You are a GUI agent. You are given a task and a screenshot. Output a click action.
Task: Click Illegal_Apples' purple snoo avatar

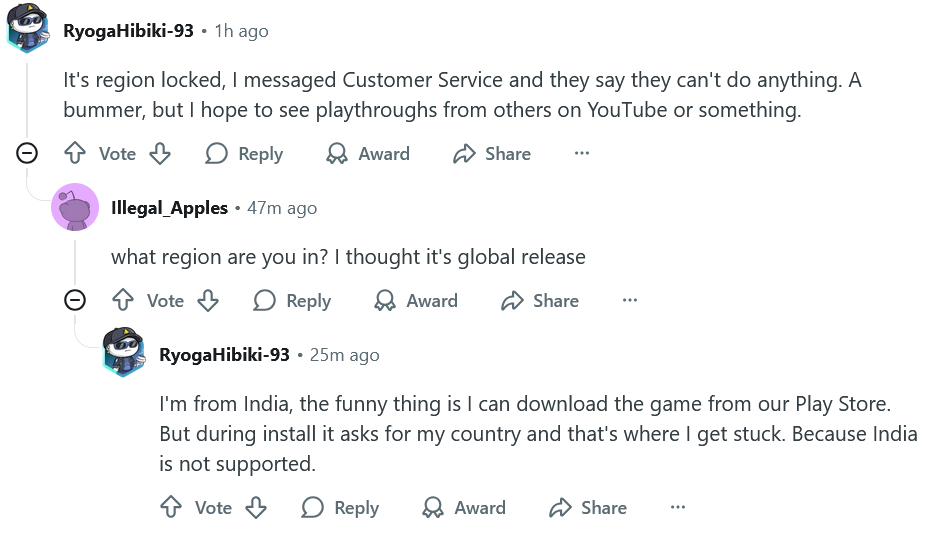click(75, 207)
